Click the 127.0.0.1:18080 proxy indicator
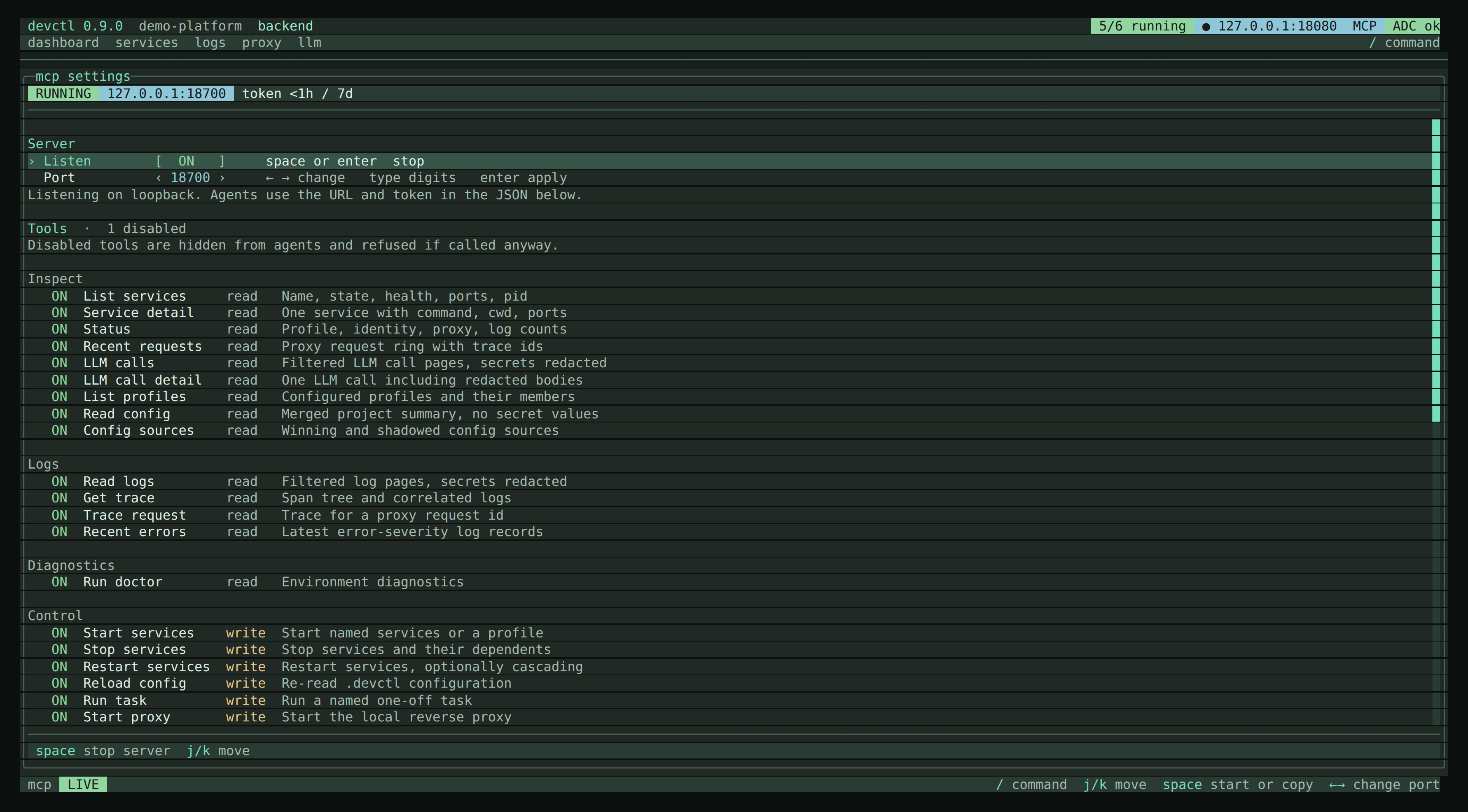 pyautogui.click(x=1269, y=26)
